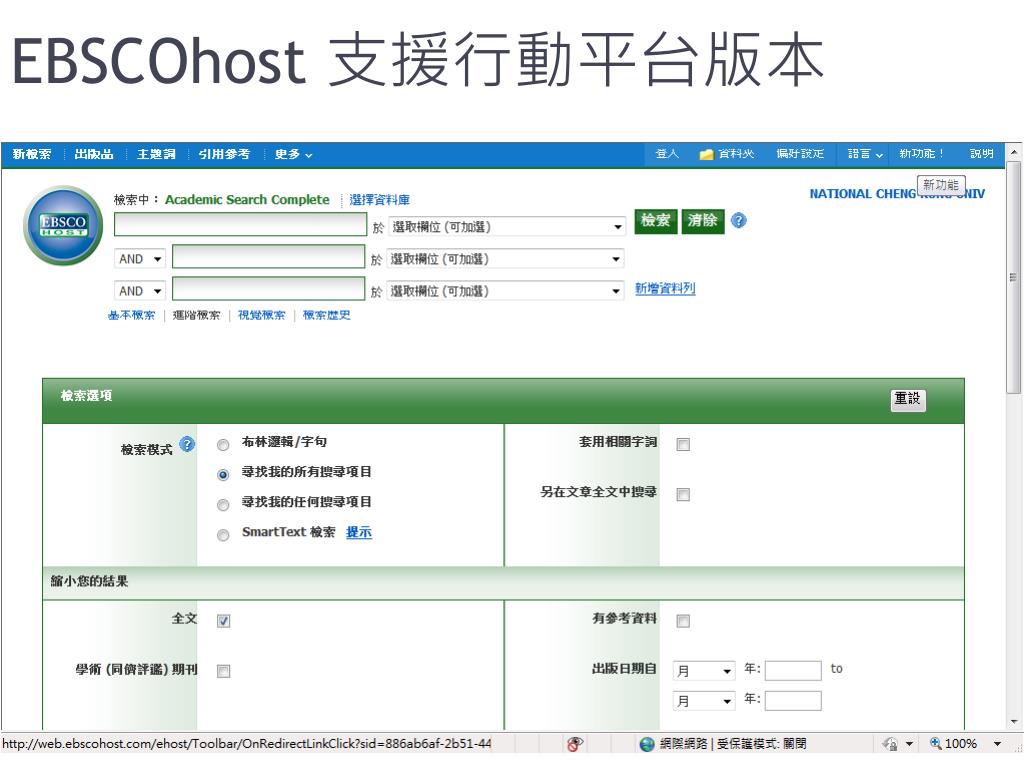Open search help question mark icon
The width and height of the screenshot is (1024, 768).
pyautogui.click(x=739, y=220)
